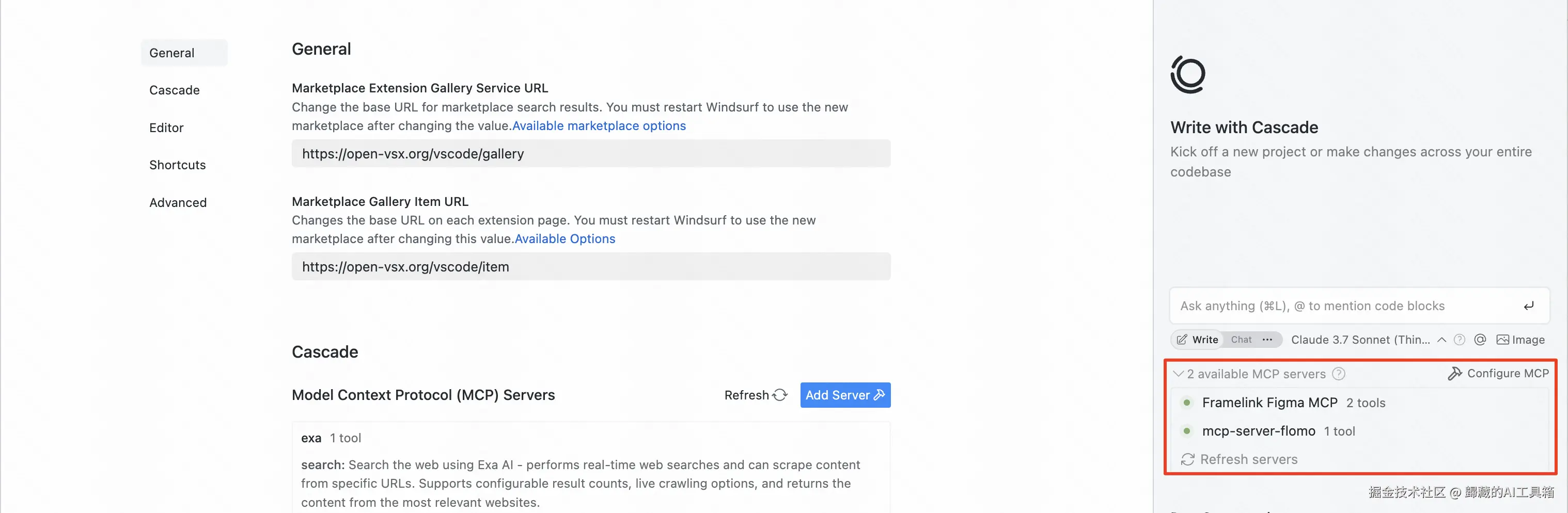Click the @ mention icon
1568x513 pixels.
pos(1480,340)
